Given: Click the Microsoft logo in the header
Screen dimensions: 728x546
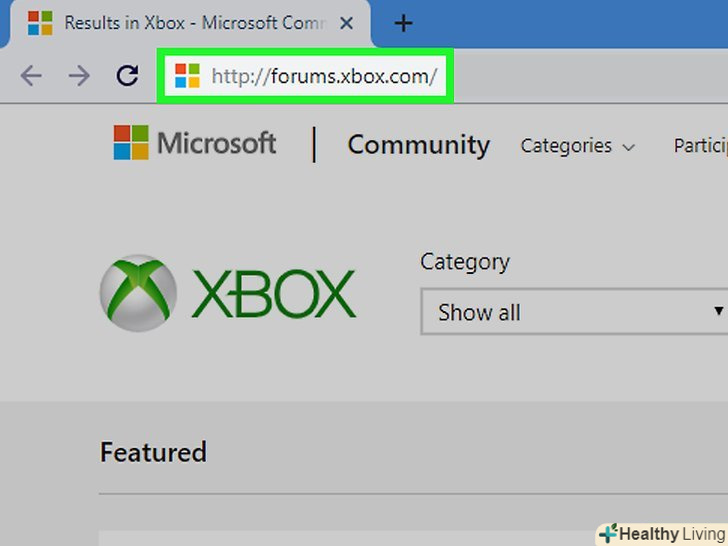Looking at the screenshot, I should [195, 143].
